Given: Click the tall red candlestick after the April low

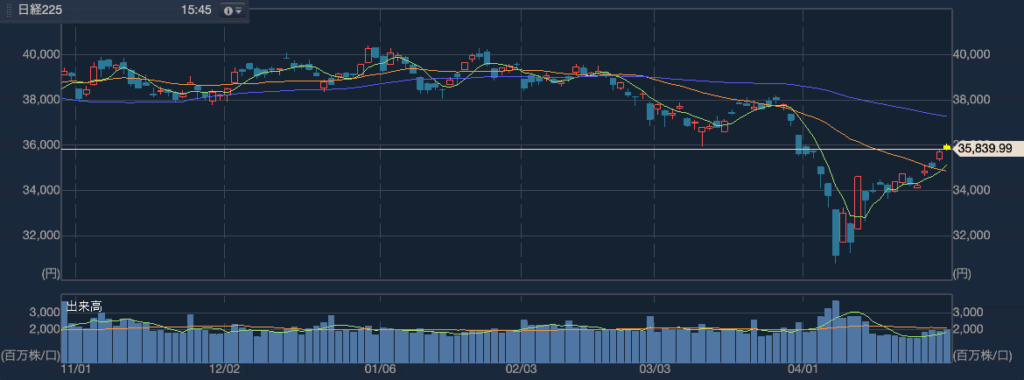Looking at the screenshot, I should pyautogui.click(x=857, y=203).
